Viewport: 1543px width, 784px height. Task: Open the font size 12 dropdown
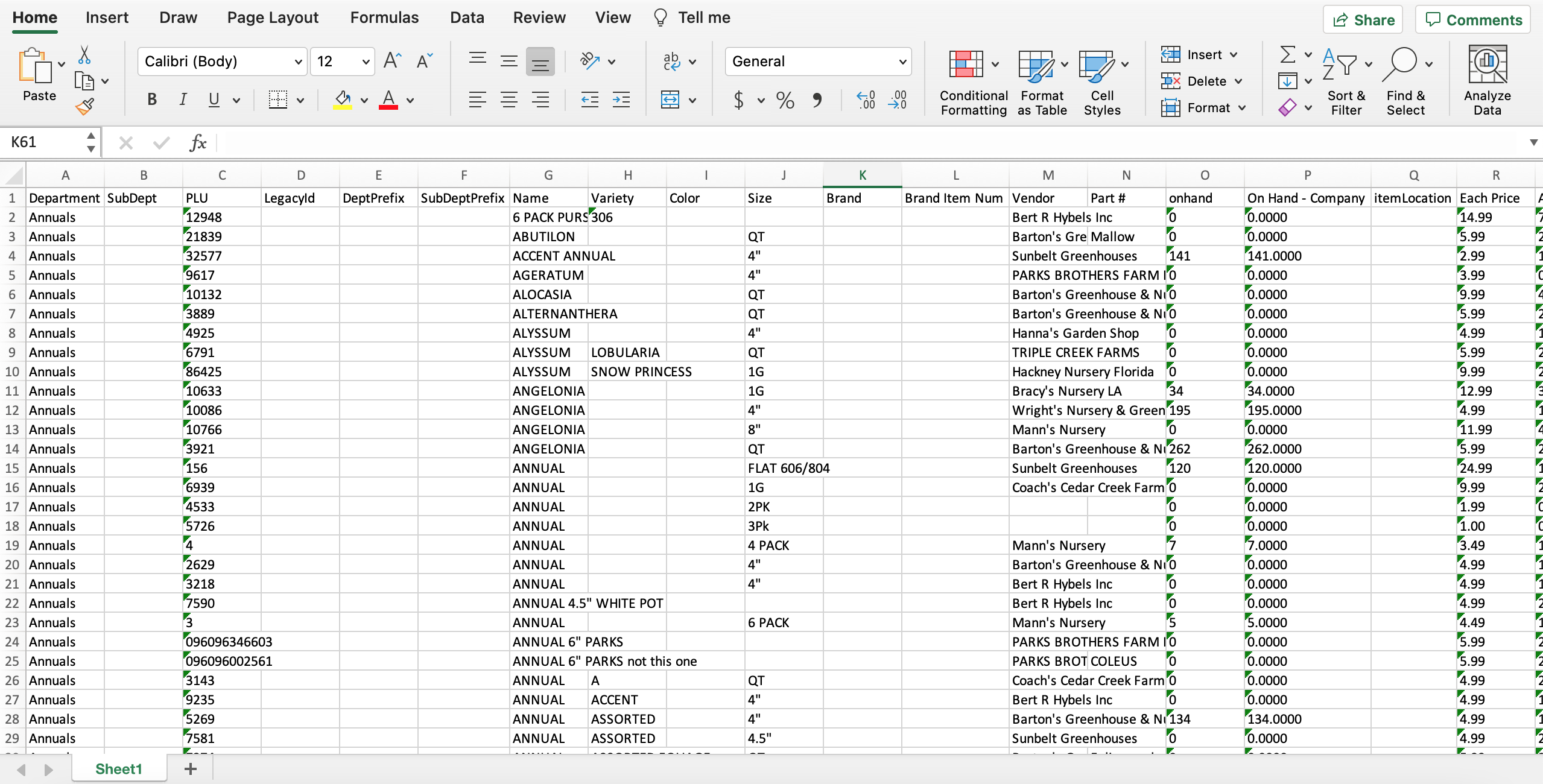[x=365, y=62]
